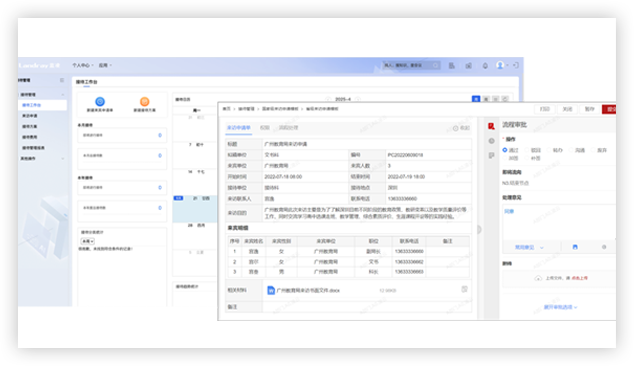Click the notification bell icon in header
634x366 pixels.
pyautogui.click(x=485, y=66)
